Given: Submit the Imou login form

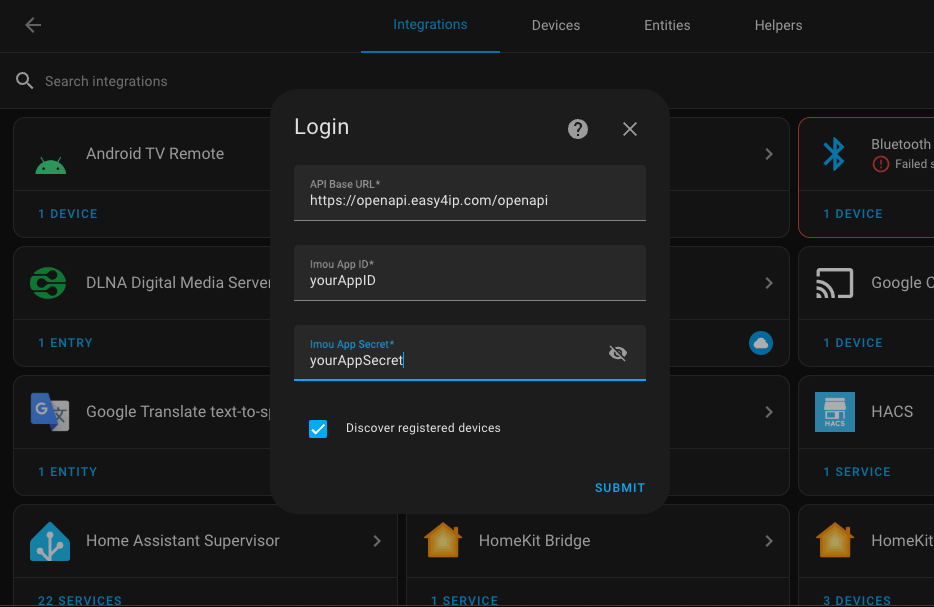Looking at the screenshot, I should coord(620,488).
